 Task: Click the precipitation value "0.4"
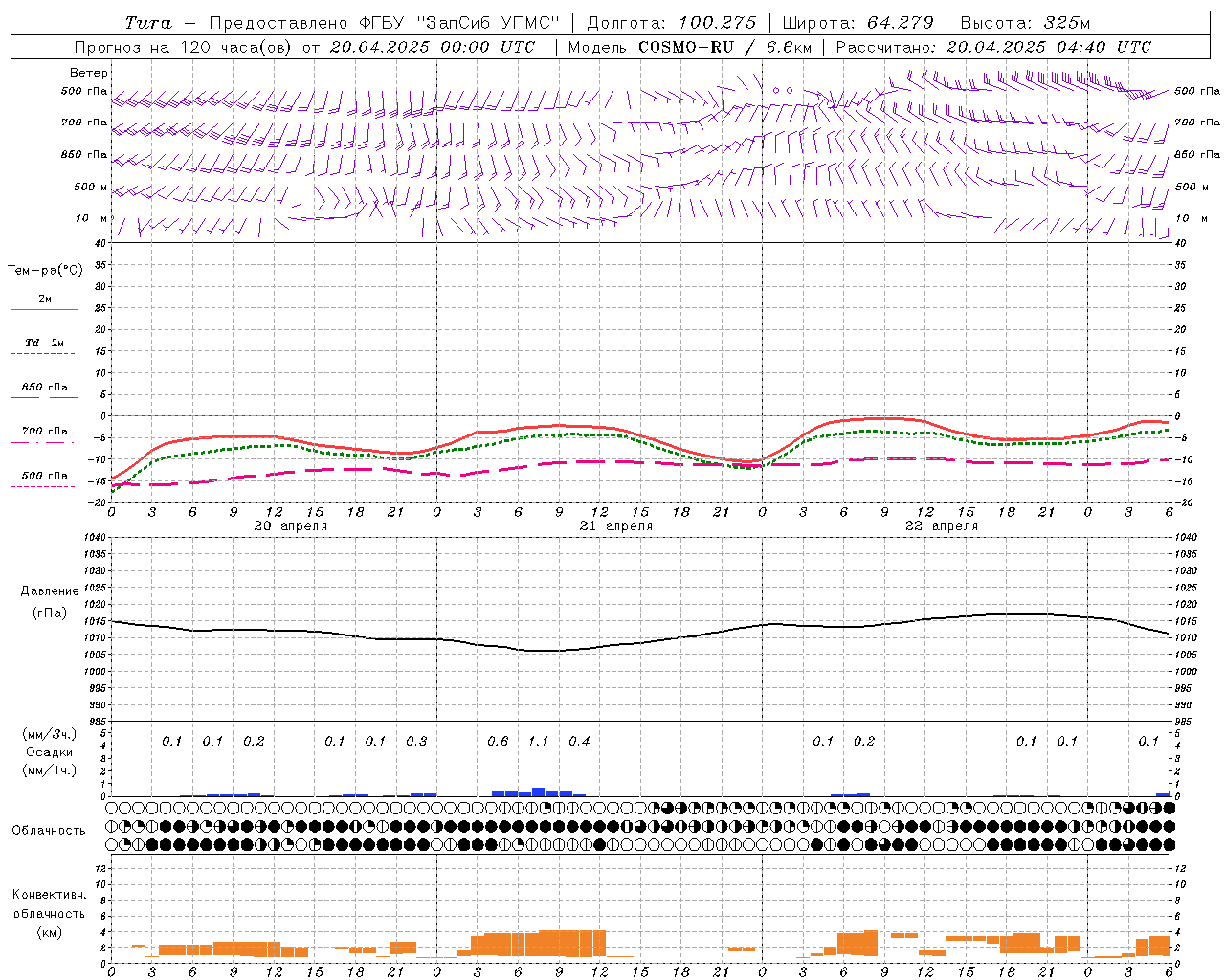579,742
